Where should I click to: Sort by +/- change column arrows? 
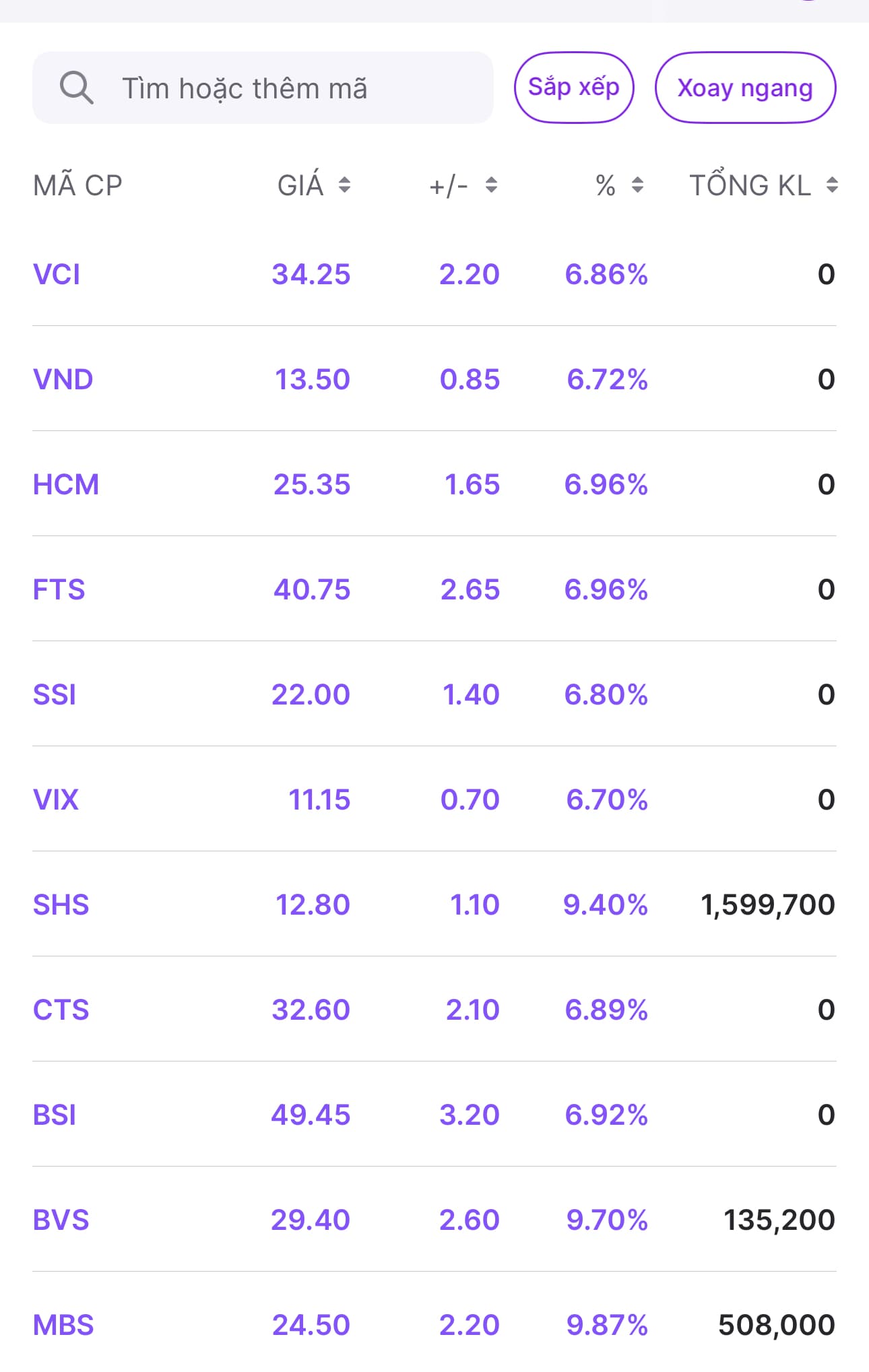click(x=491, y=185)
